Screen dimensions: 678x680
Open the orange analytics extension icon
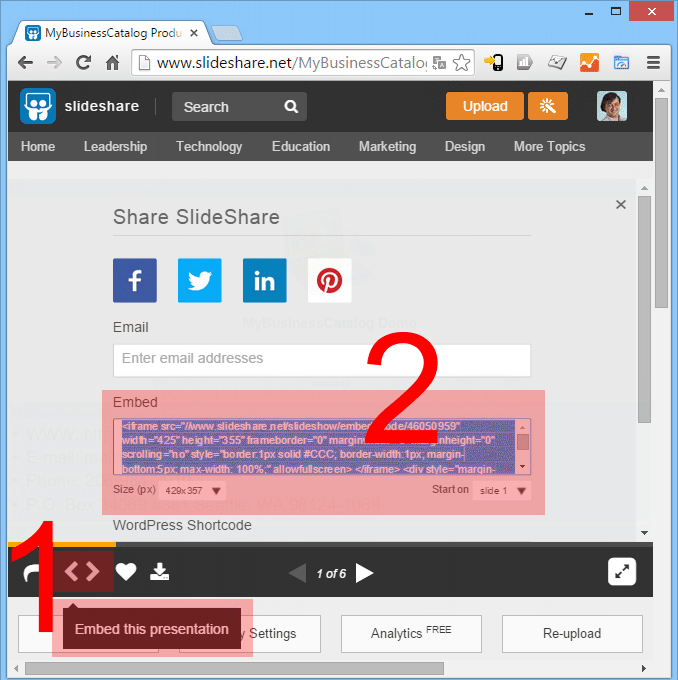point(589,62)
